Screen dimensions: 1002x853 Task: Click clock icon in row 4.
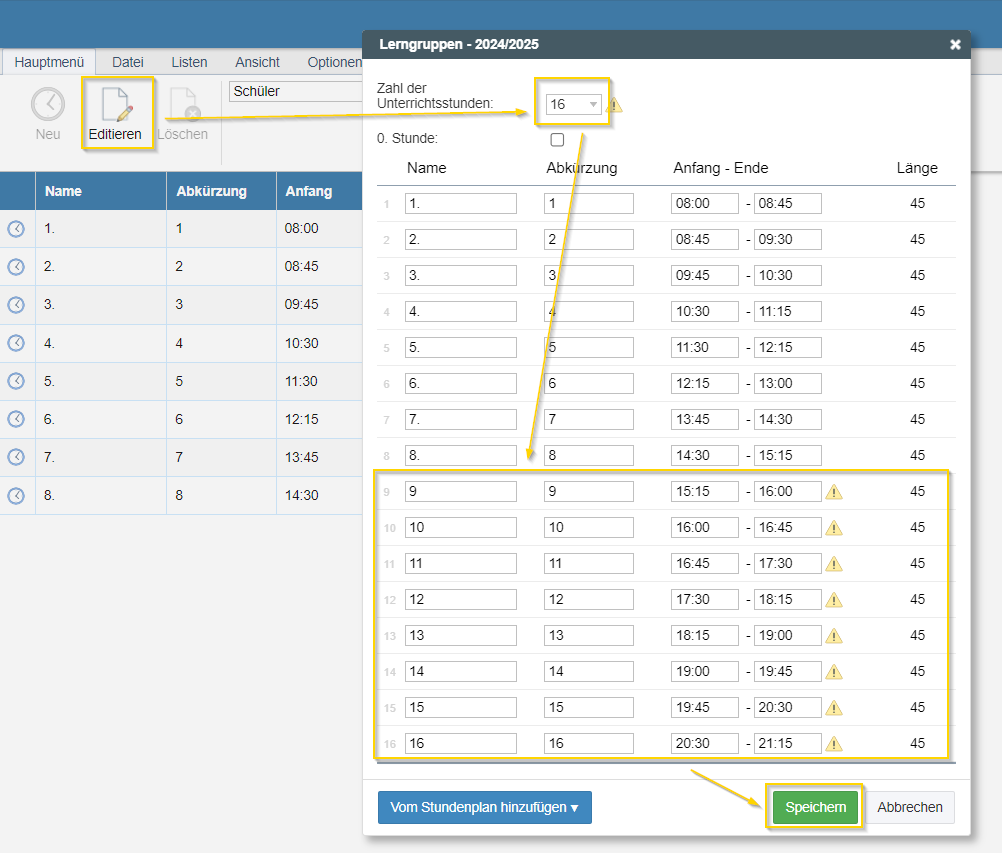point(16,343)
